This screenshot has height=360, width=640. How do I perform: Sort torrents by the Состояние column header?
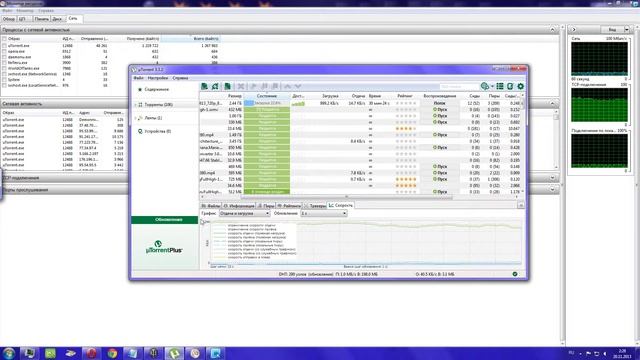point(267,96)
